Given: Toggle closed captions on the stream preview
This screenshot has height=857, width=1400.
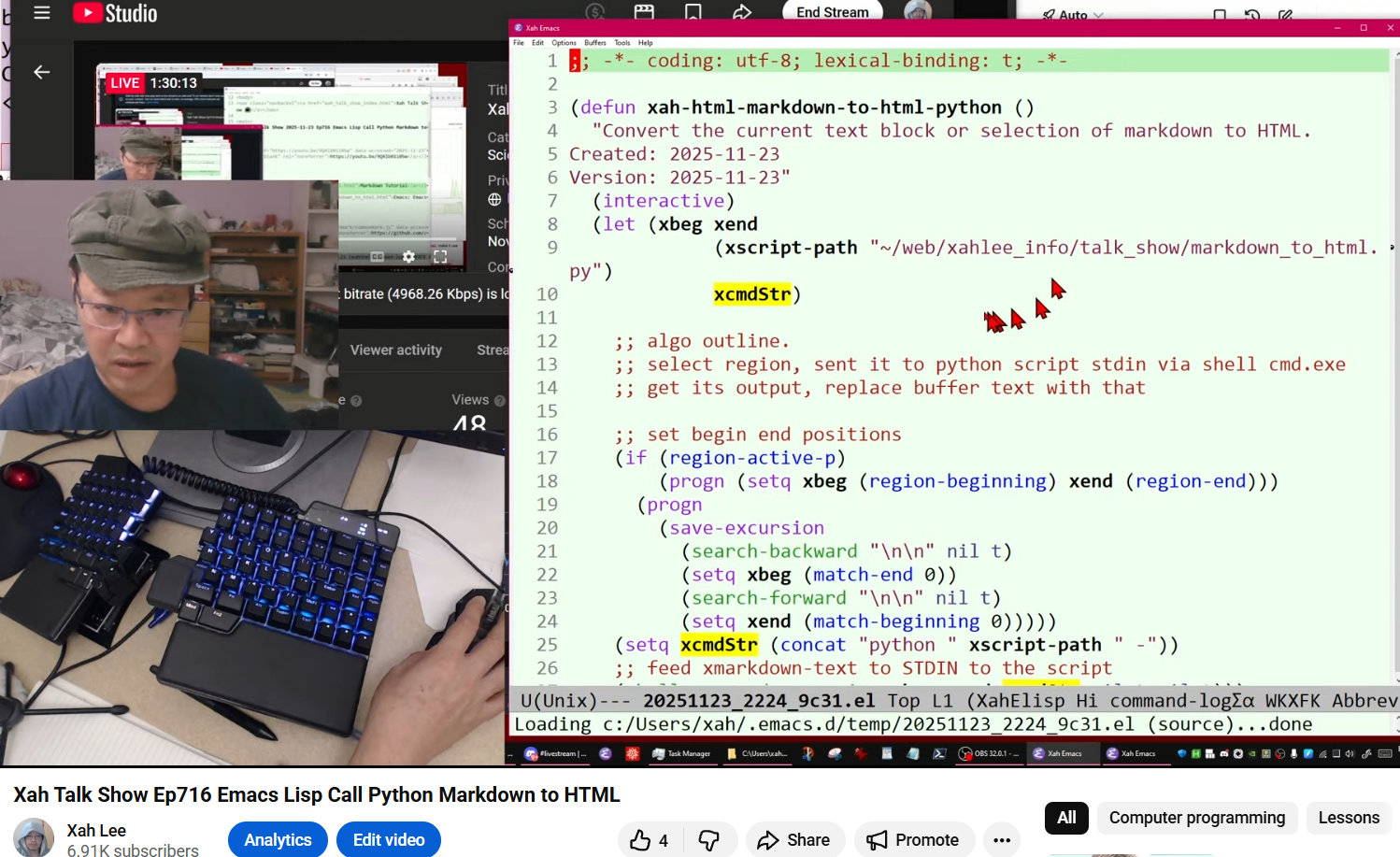Looking at the screenshot, I should point(378,256).
